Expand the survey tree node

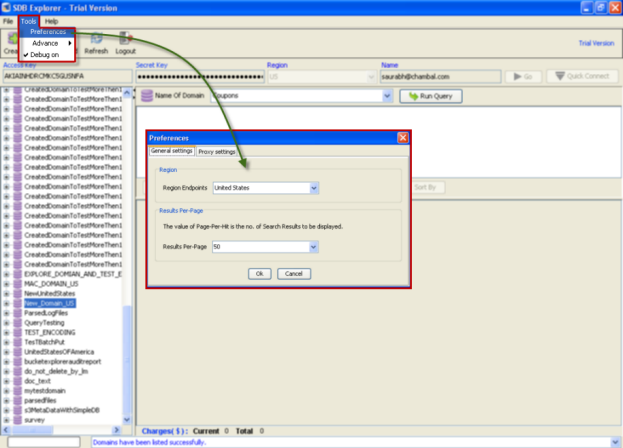pyautogui.click(x=6, y=420)
